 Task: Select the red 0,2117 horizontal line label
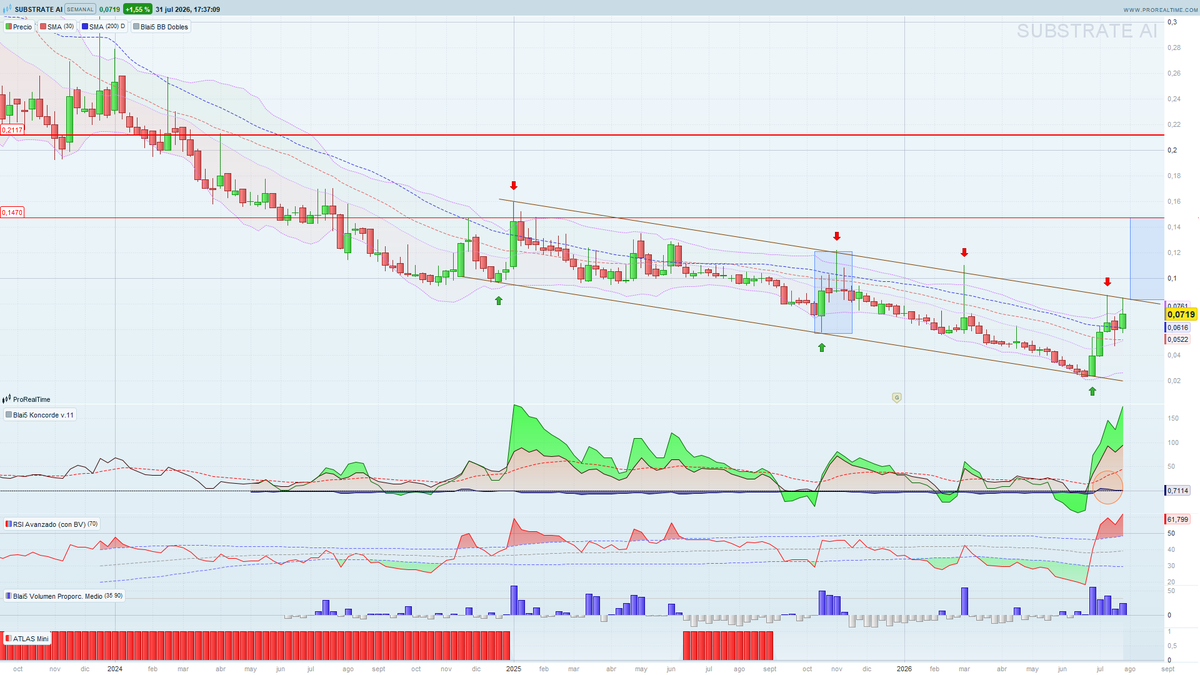(12, 130)
